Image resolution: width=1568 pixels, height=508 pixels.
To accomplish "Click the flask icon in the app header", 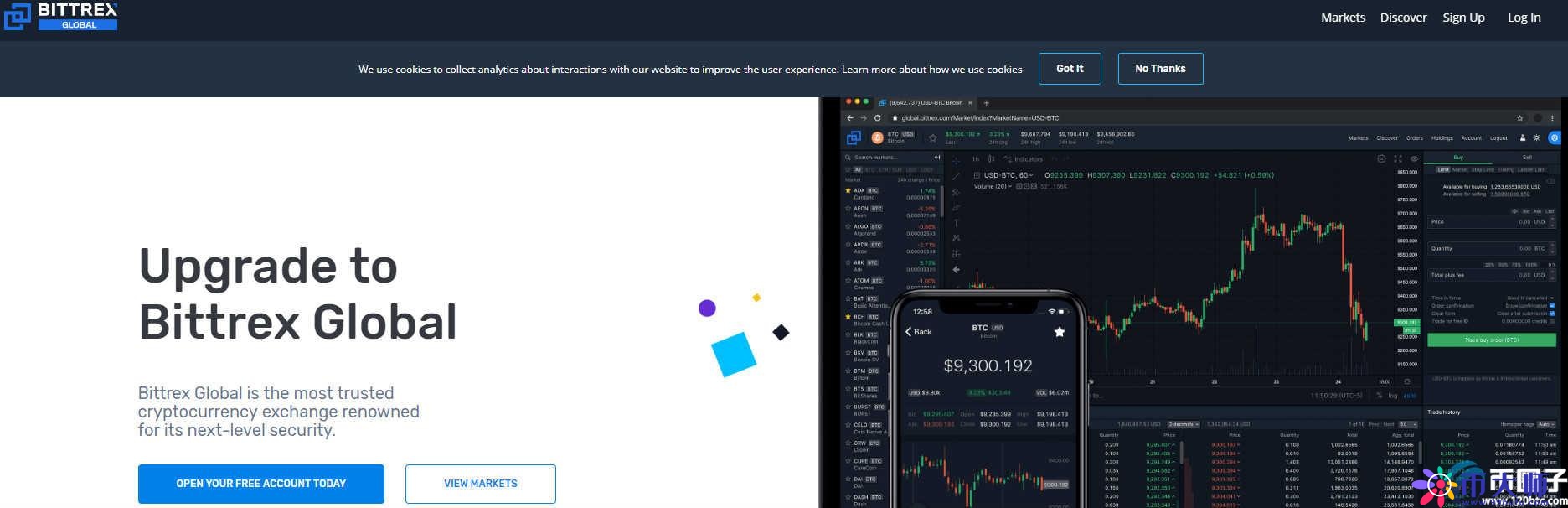I will click(1523, 138).
